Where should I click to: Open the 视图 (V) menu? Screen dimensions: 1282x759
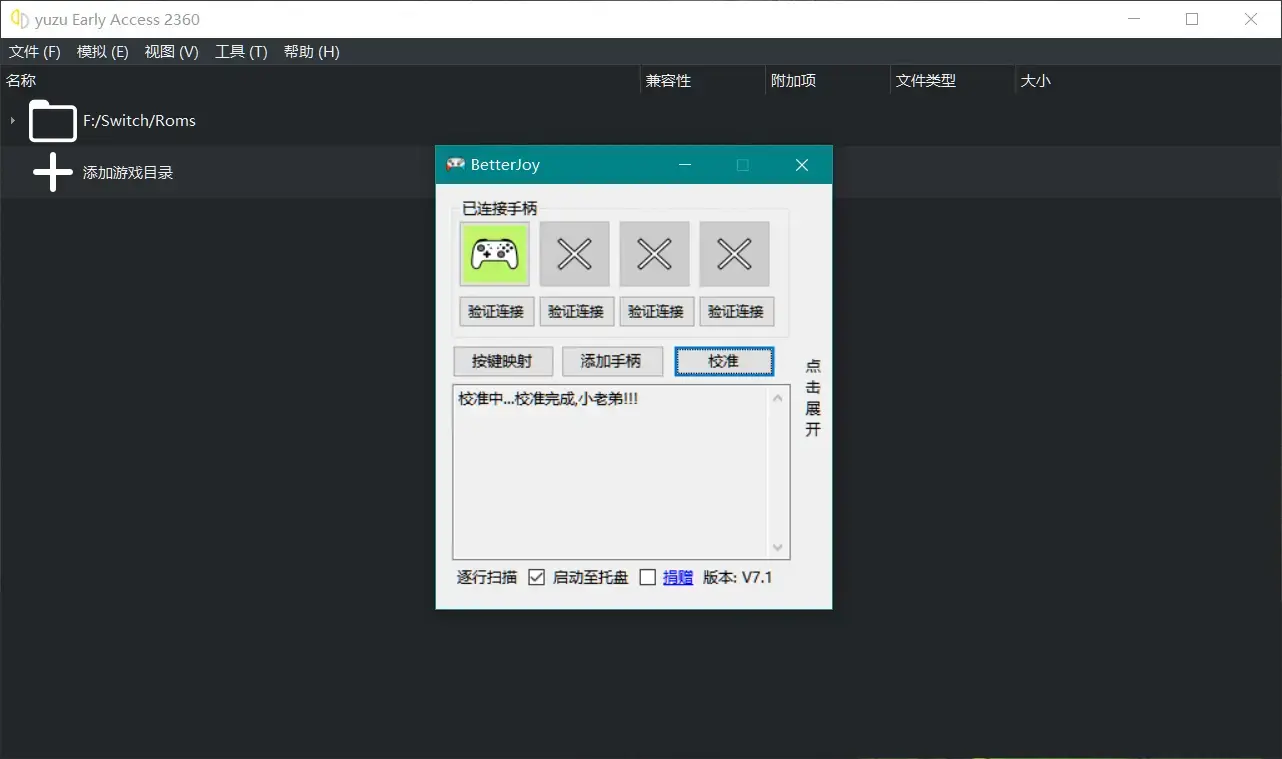(x=172, y=52)
